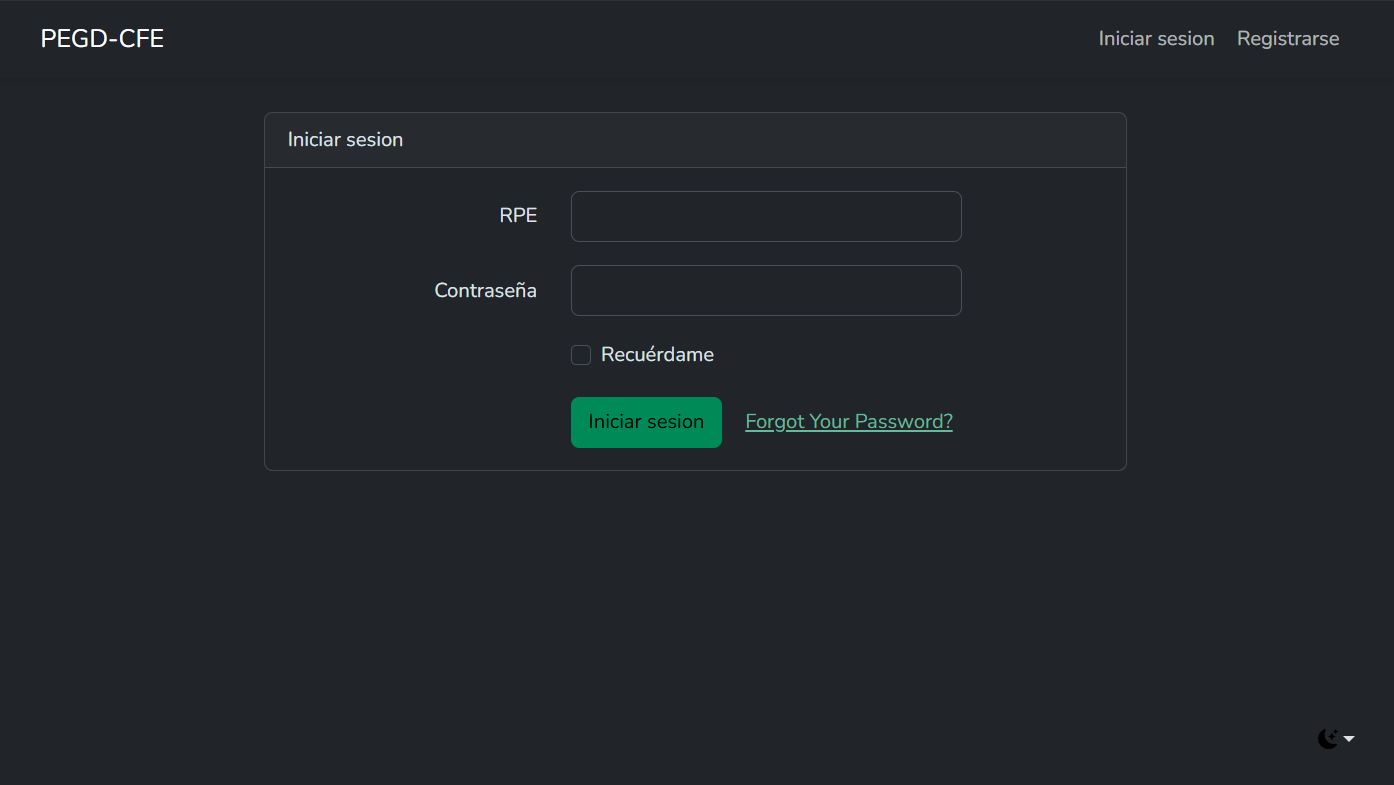This screenshot has width=1394, height=785.
Task: Follow the Forgot Your Password? link
Action: [x=848, y=422]
